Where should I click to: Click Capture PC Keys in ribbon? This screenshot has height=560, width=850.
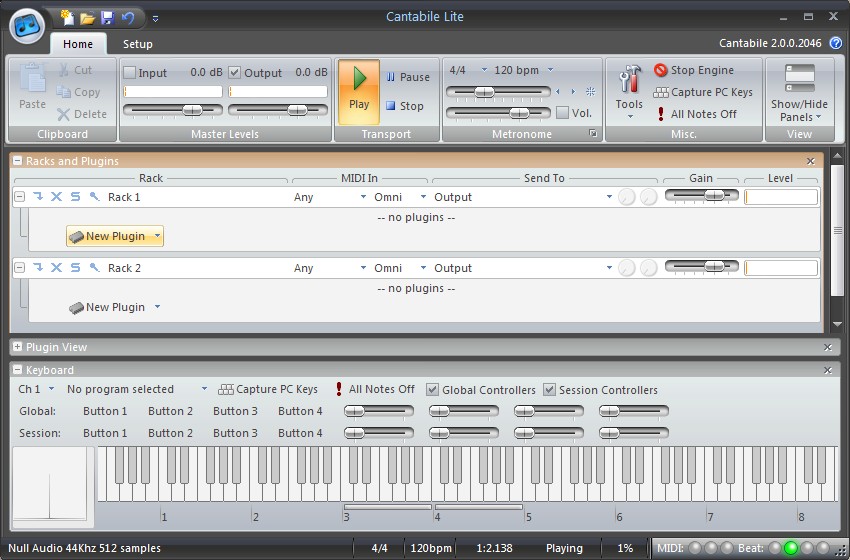703,92
